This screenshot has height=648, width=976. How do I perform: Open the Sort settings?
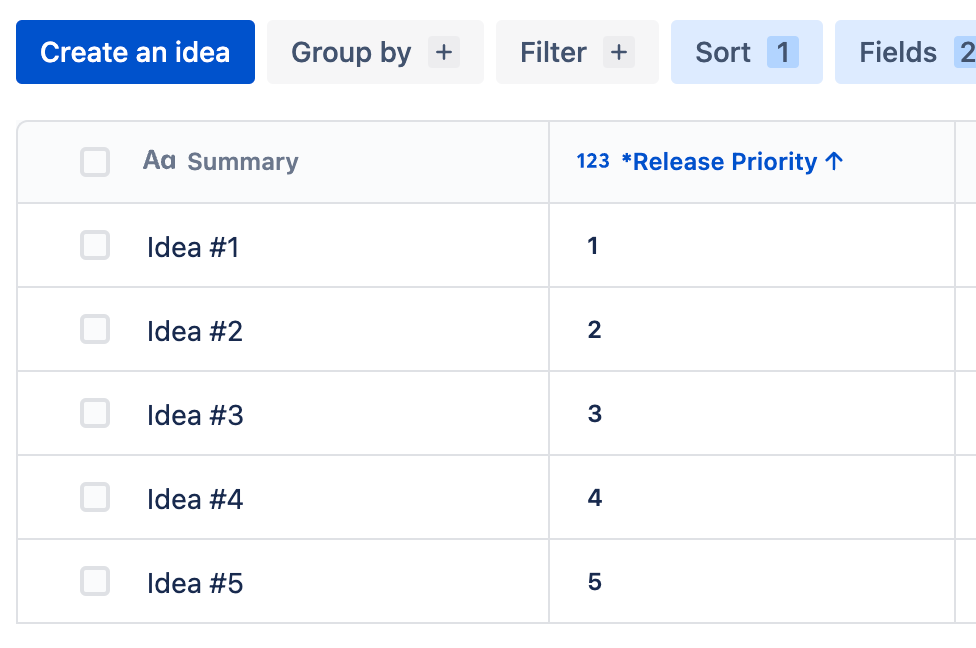(723, 52)
